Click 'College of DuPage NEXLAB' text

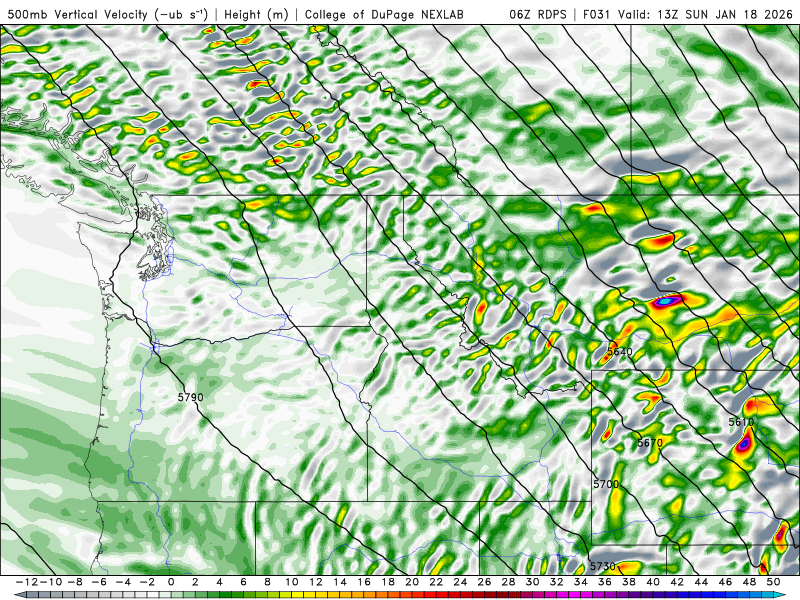[384, 15]
